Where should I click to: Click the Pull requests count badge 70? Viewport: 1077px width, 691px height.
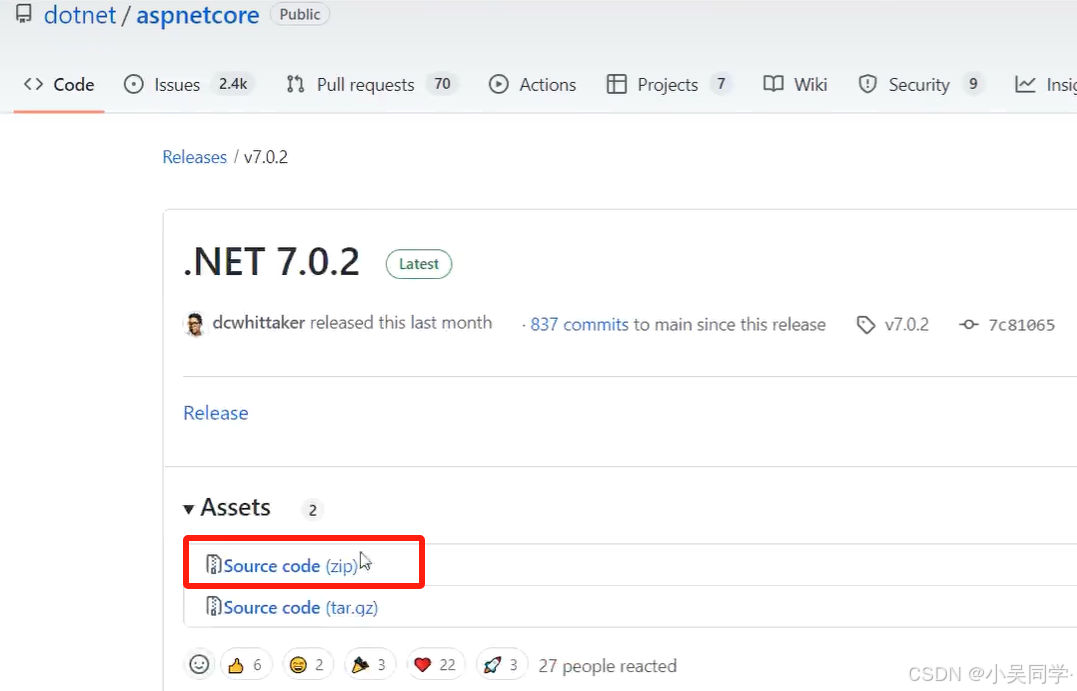pos(442,84)
